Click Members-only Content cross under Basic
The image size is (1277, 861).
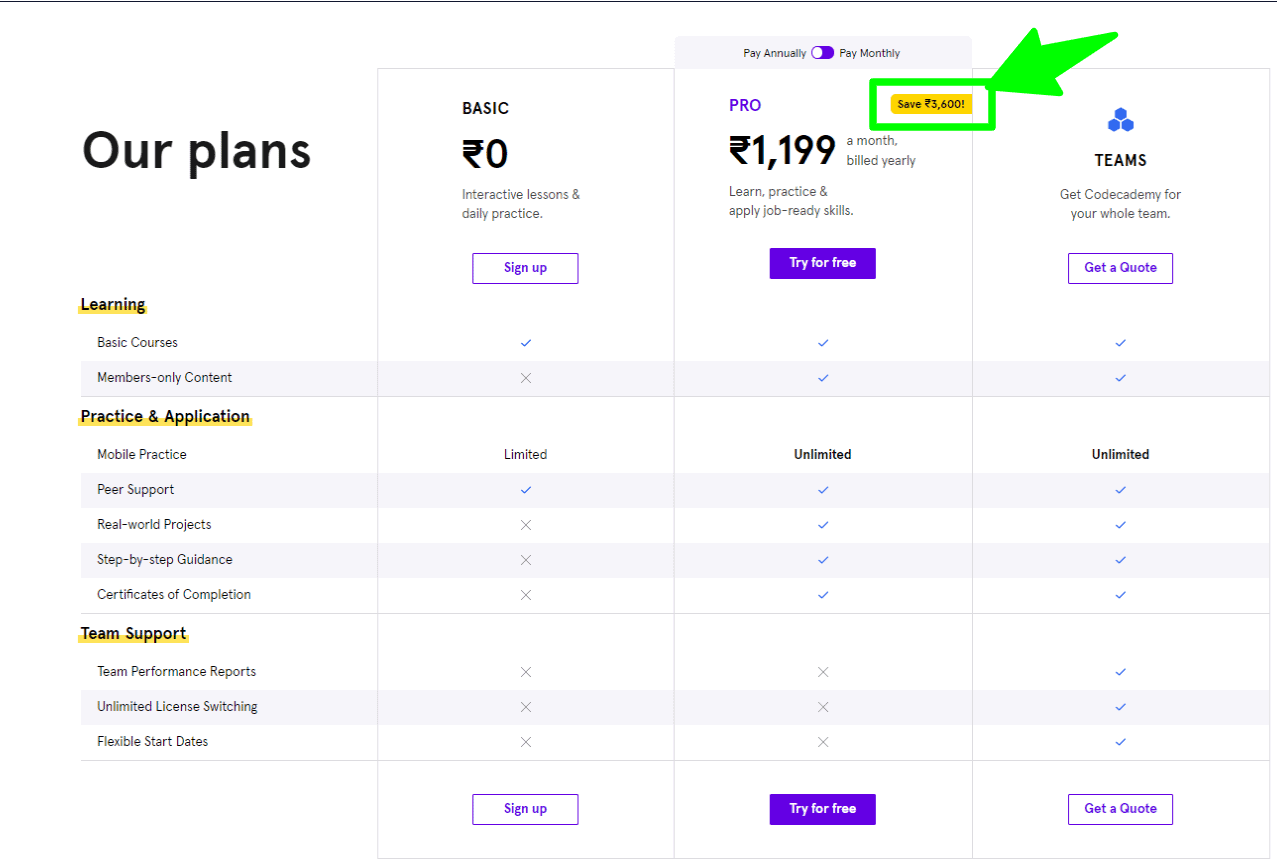click(x=526, y=378)
